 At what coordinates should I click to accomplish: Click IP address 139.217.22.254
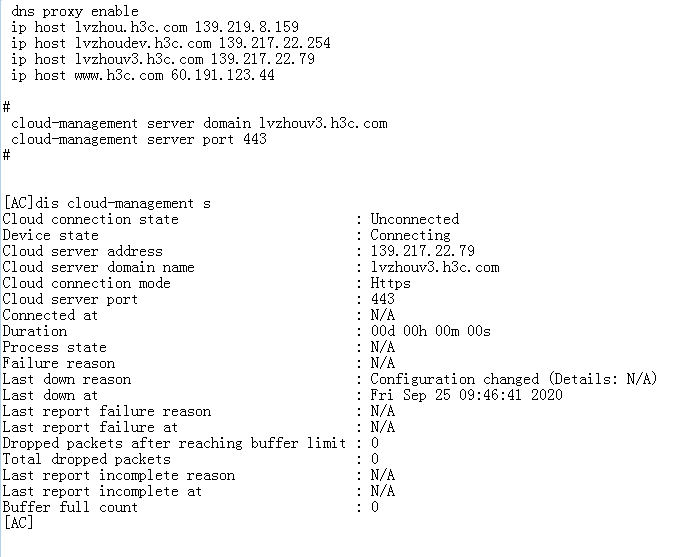pyautogui.click(x=274, y=43)
